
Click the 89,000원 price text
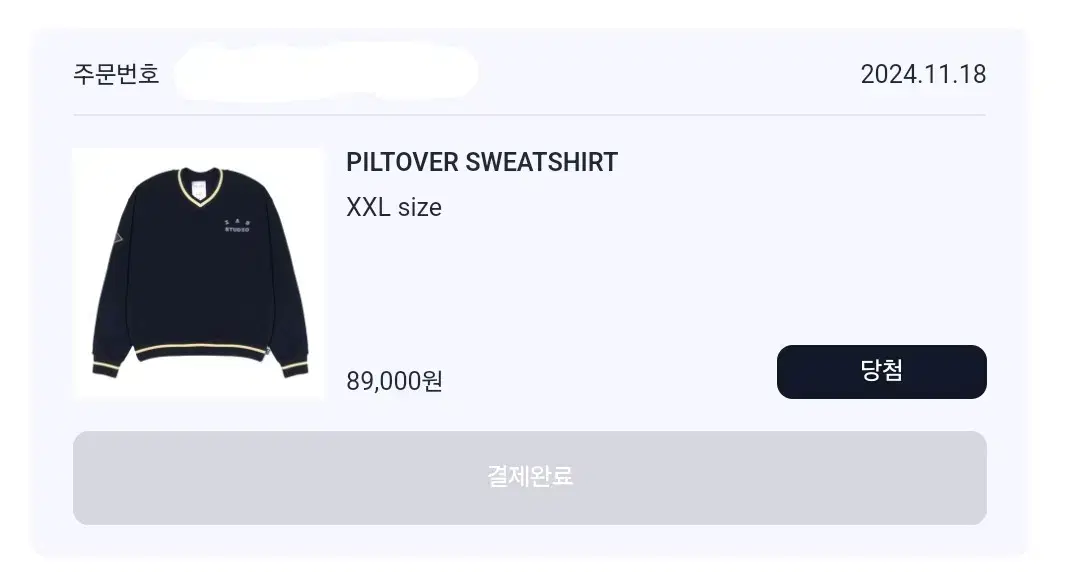[x=395, y=380]
